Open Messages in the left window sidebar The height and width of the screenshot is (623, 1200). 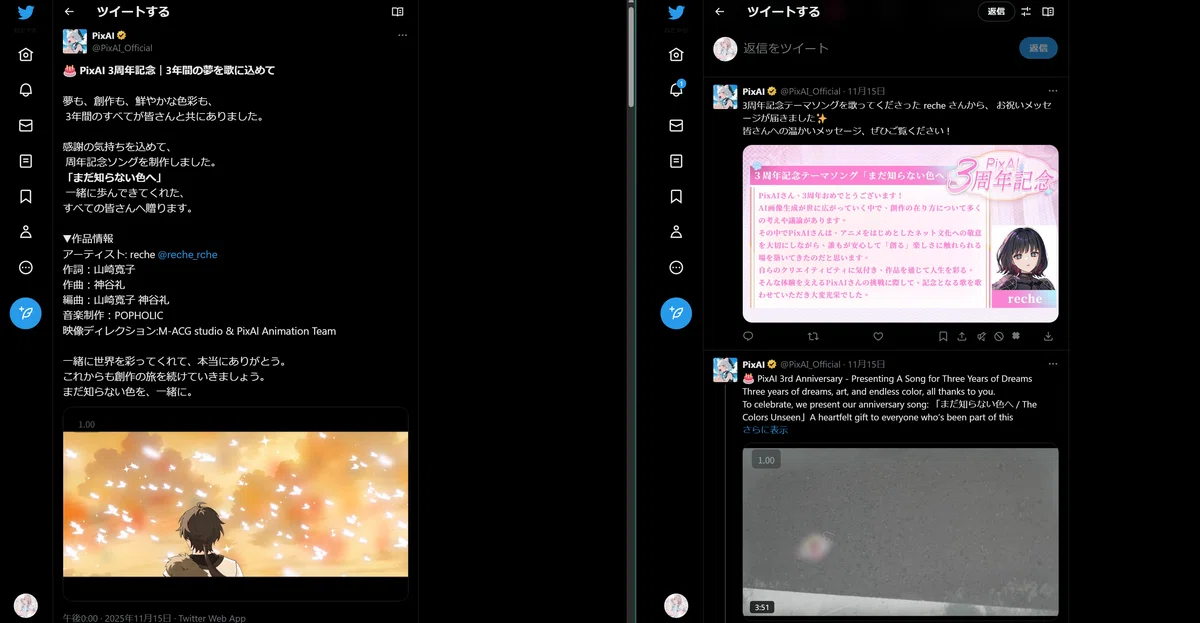coord(26,126)
